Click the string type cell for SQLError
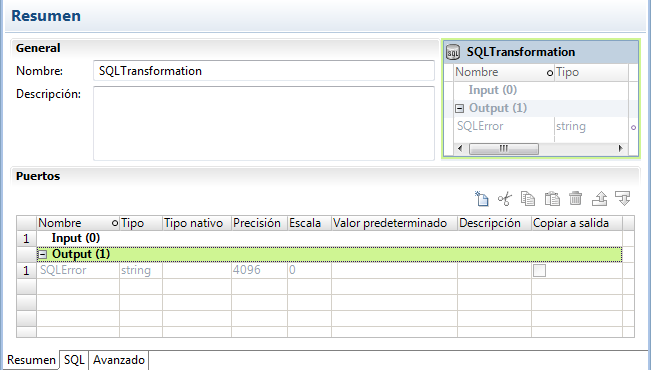Image resolution: width=651 pixels, height=370 pixels. (141, 270)
